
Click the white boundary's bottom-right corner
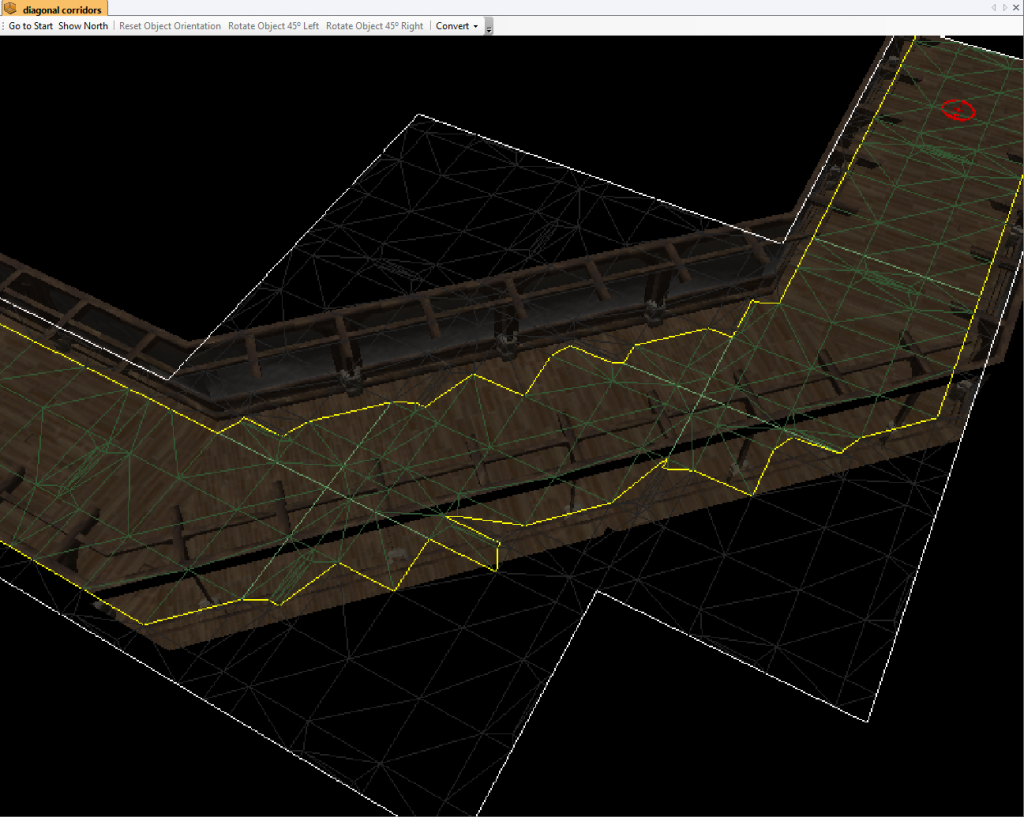[866, 720]
